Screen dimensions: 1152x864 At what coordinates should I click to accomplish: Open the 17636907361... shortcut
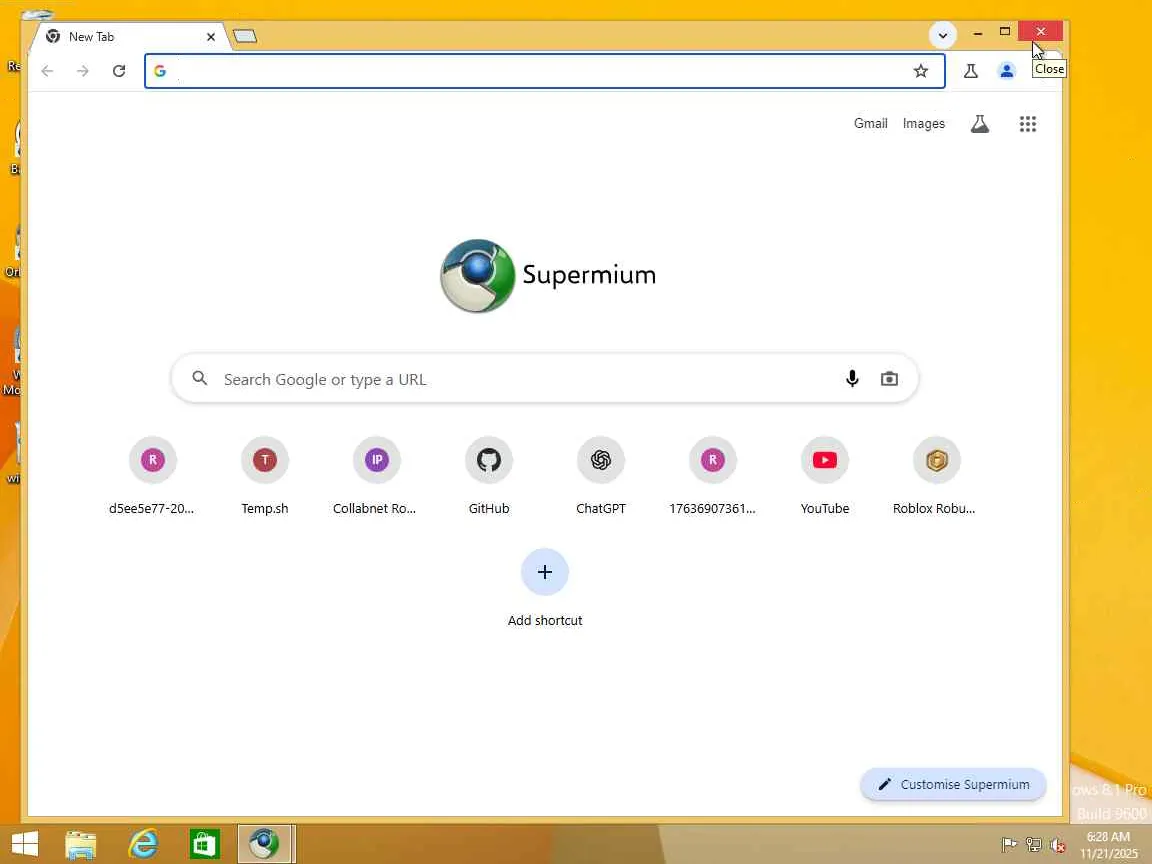[713, 475]
